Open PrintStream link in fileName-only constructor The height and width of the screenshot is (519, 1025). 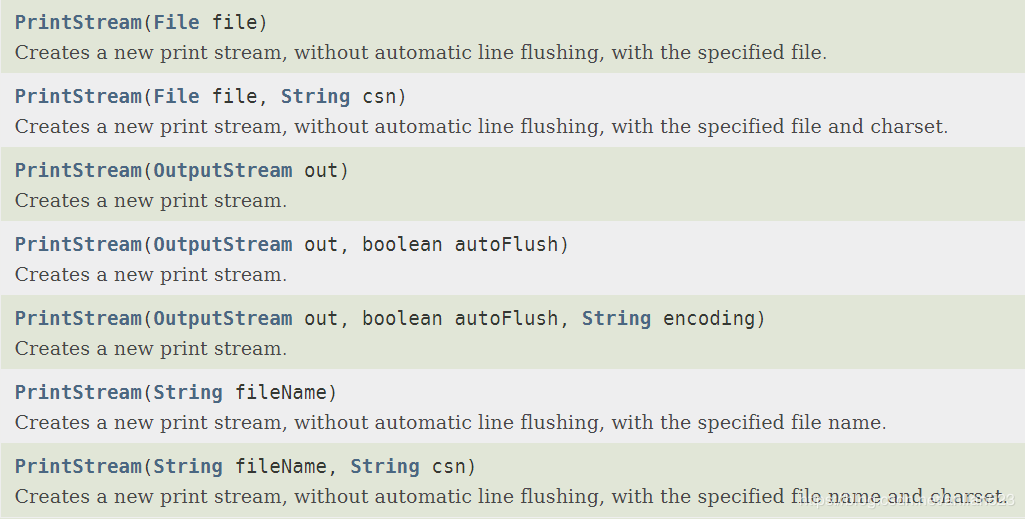78,392
